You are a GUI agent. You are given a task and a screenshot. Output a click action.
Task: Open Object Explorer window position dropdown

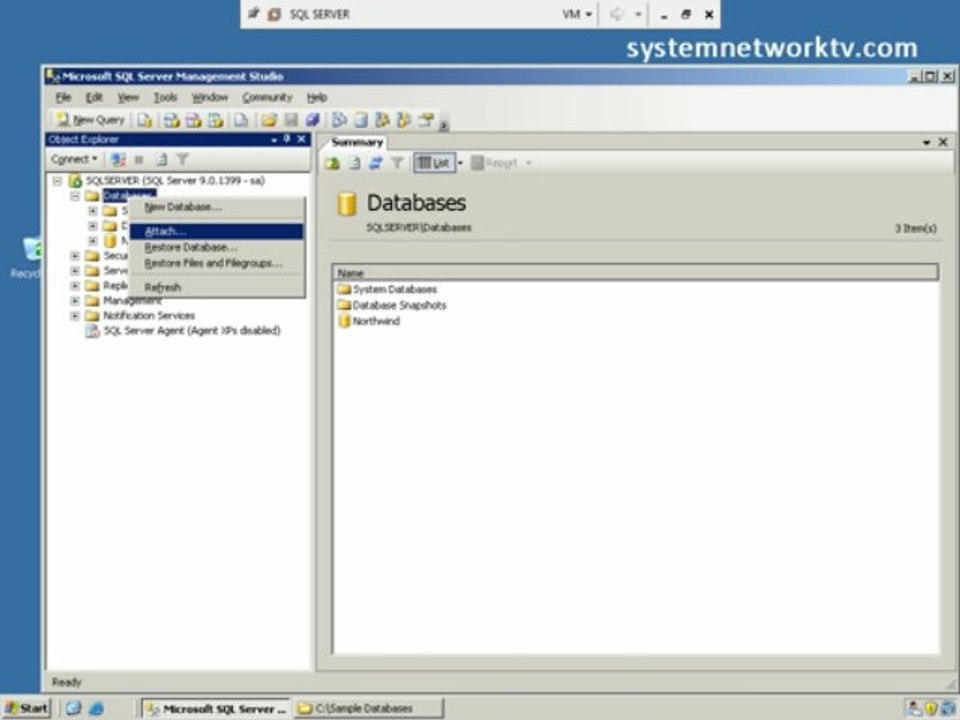pos(274,140)
